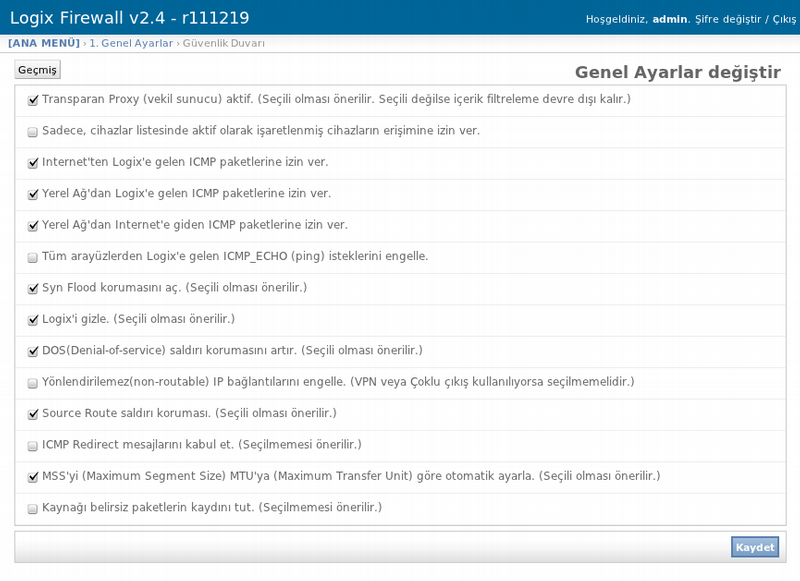Enable non-routable IP bağlantılarını engelle checkbox
800x581 pixels.
(33, 383)
